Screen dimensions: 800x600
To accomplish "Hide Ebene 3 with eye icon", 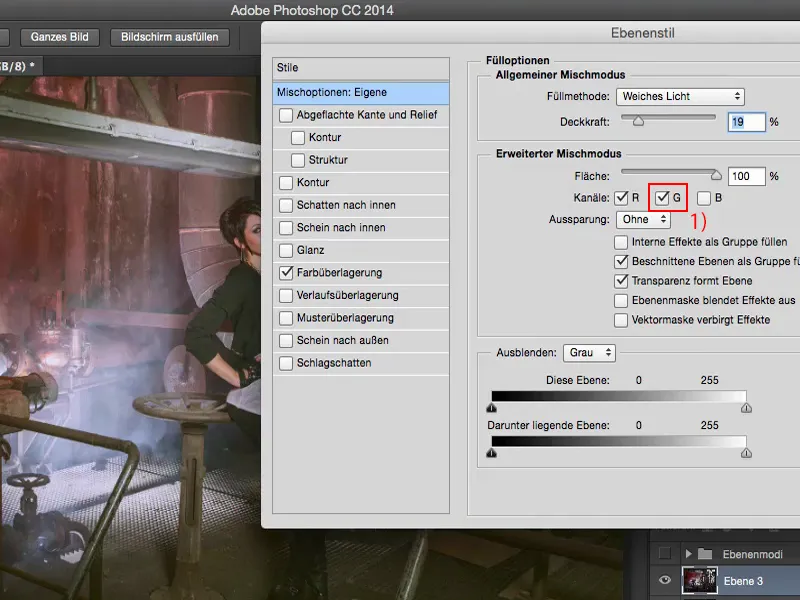I will point(664,580).
